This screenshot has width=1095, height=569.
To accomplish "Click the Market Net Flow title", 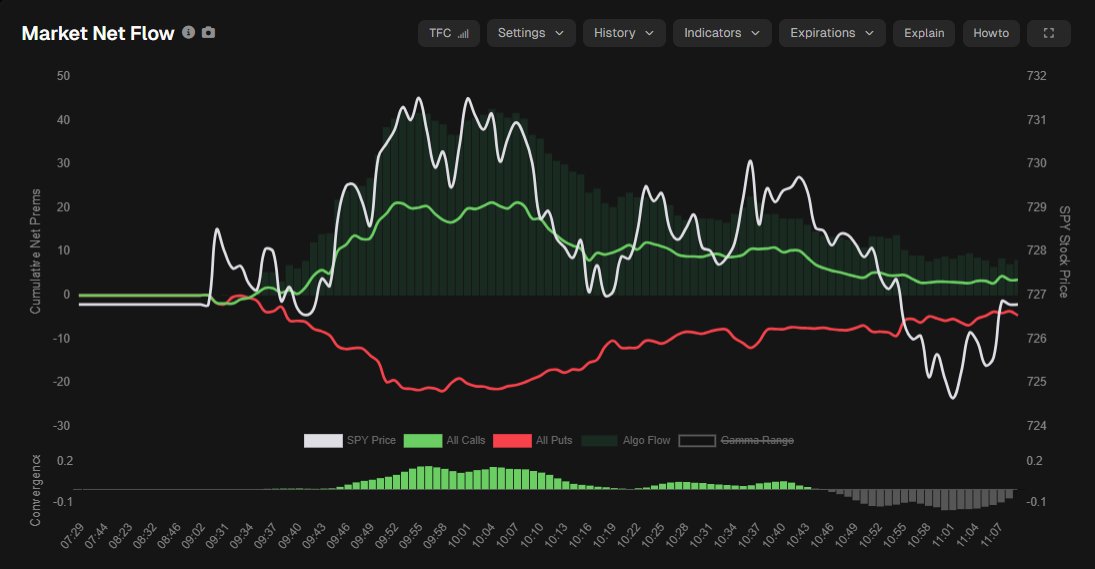I will pos(98,34).
